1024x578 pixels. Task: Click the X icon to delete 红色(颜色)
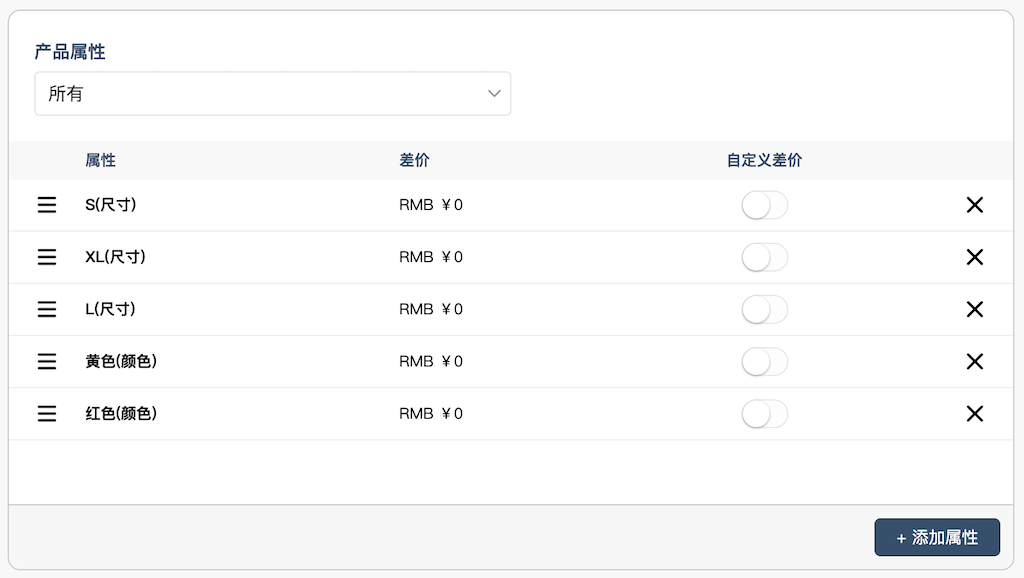click(x=975, y=413)
